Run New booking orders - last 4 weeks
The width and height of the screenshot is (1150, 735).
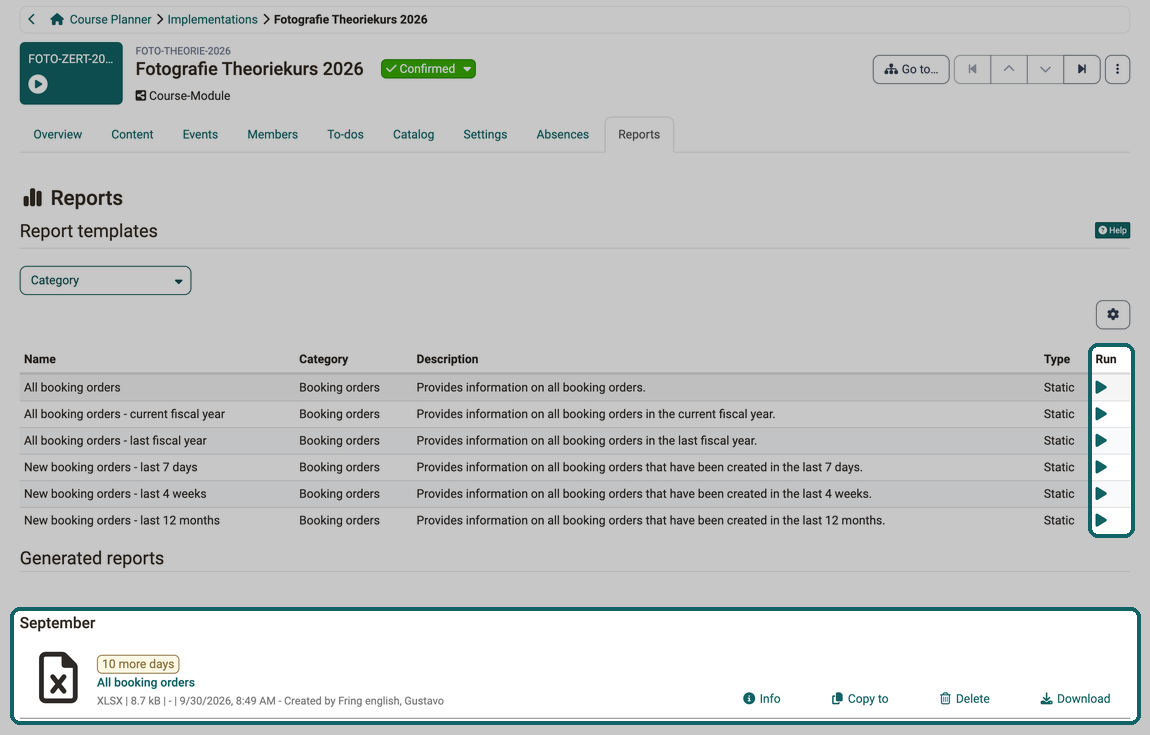tap(1101, 494)
